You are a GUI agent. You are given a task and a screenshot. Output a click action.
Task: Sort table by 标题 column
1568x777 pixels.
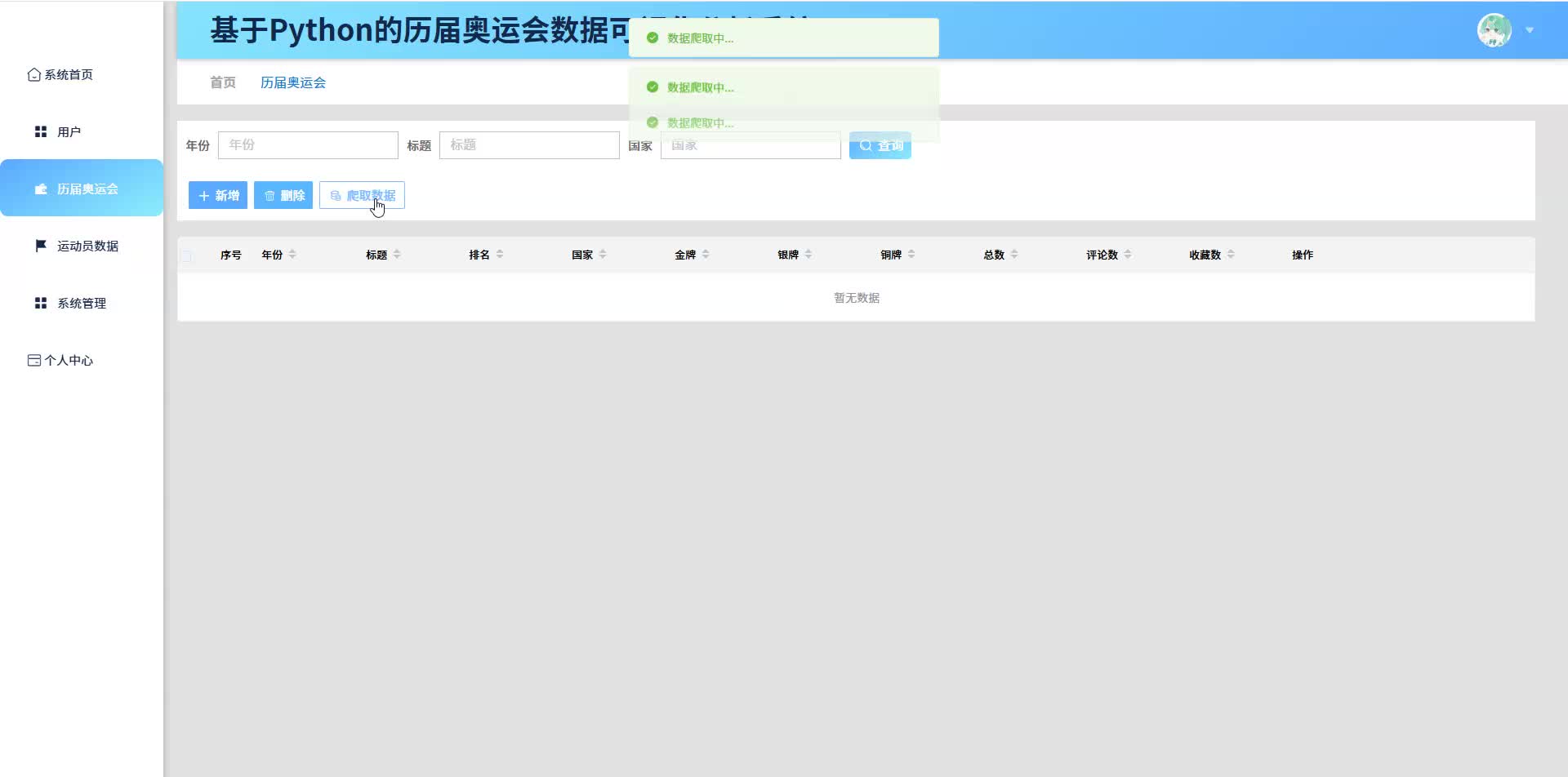coord(397,255)
